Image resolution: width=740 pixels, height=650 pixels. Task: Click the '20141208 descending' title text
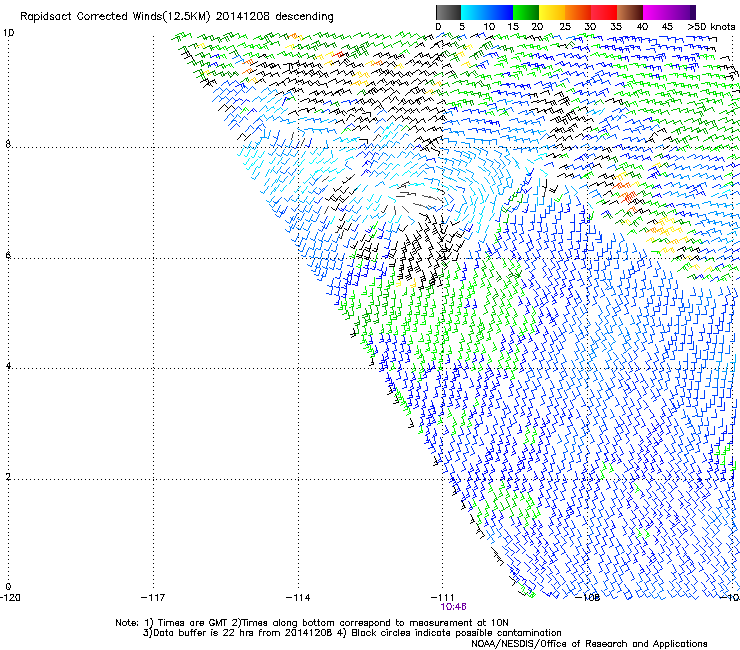(274, 17)
